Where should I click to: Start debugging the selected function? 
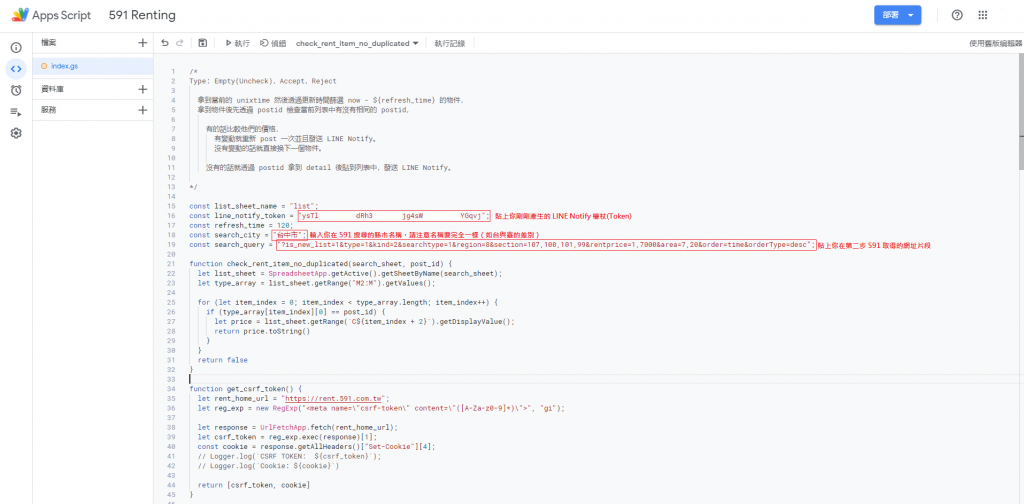click(x=273, y=43)
